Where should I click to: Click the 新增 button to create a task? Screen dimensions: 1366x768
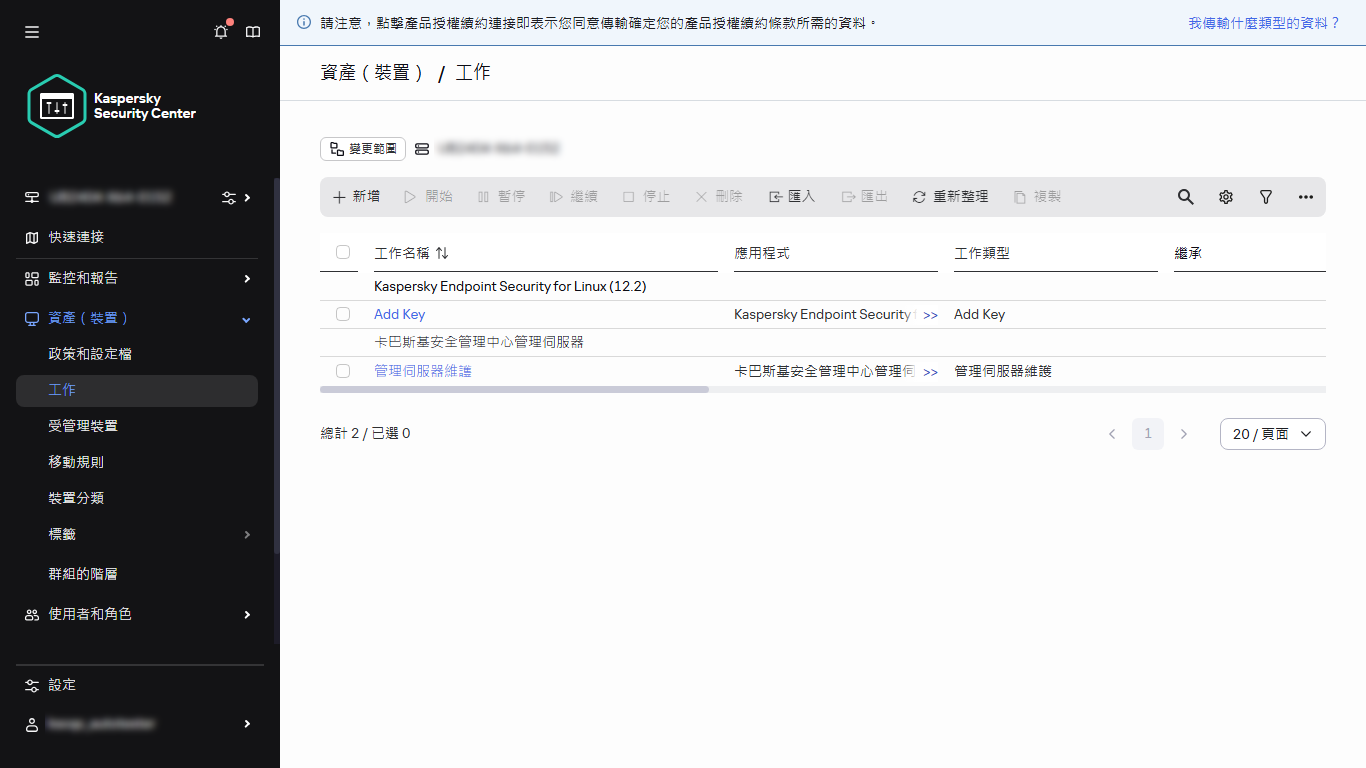point(355,197)
